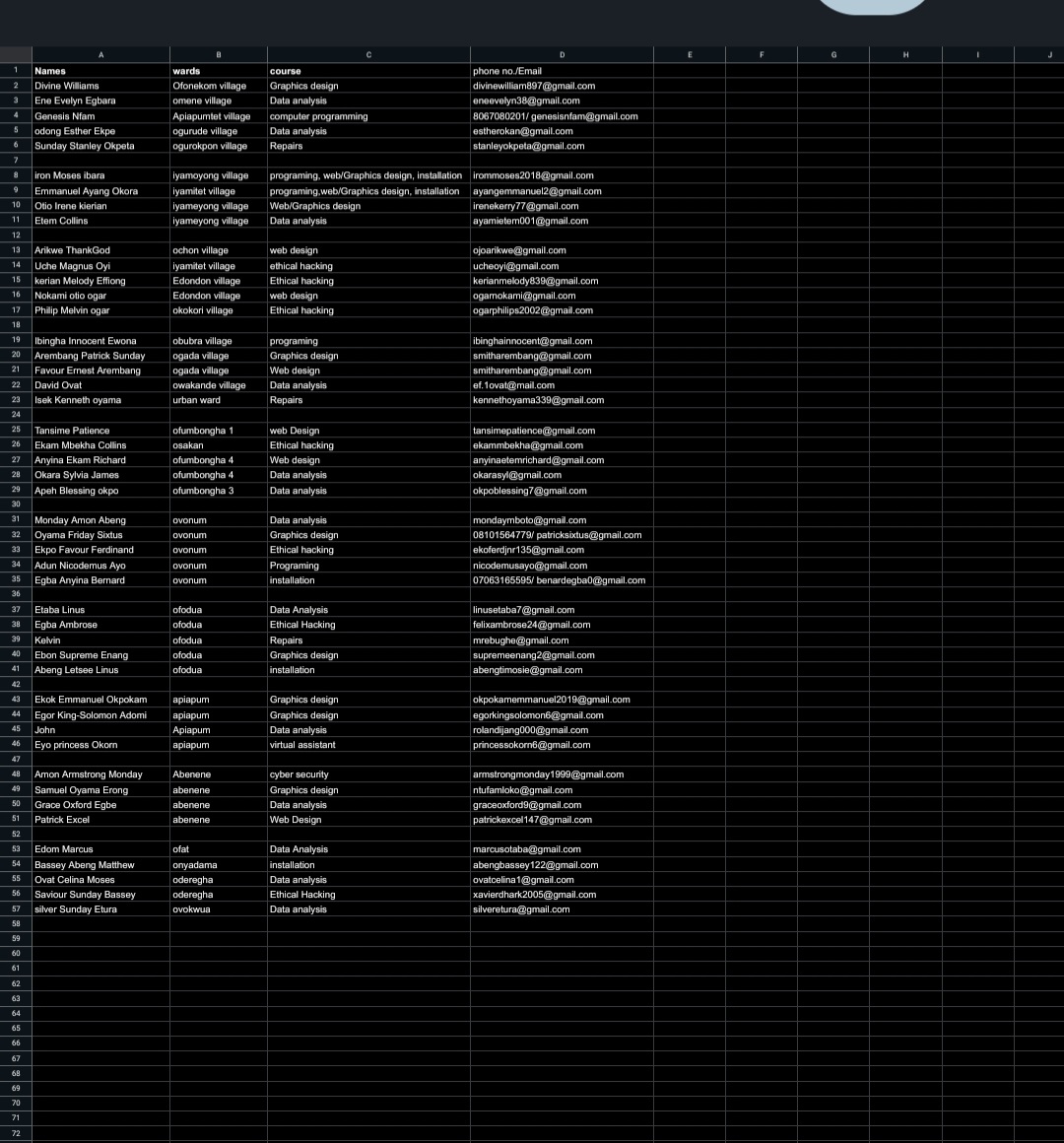
Task: Select cell 'Sunday Stanley Okpeta'
Action: point(100,146)
